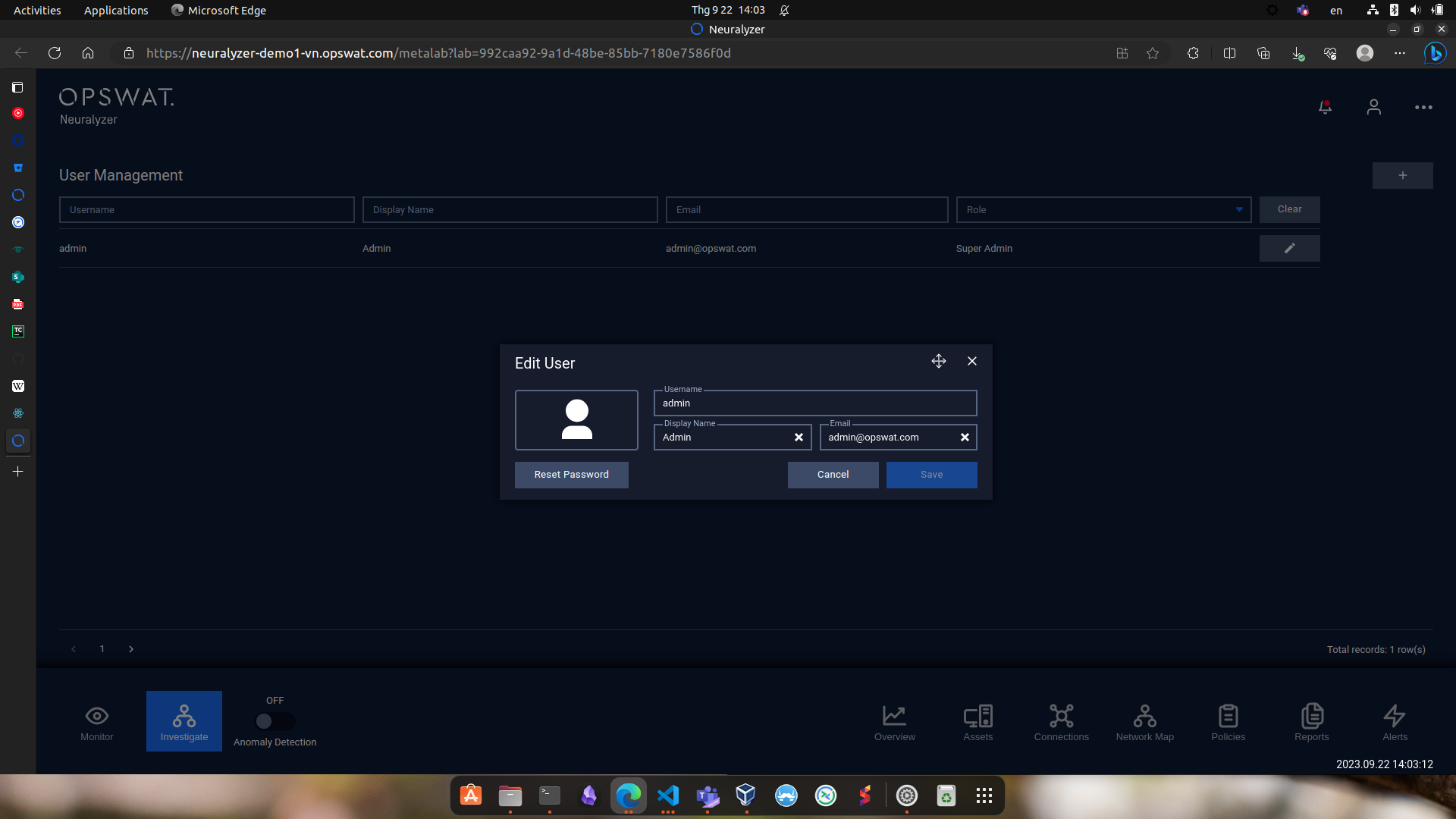Click the Display Name filter field
This screenshot has height=819, width=1456.
click(510, 210)
